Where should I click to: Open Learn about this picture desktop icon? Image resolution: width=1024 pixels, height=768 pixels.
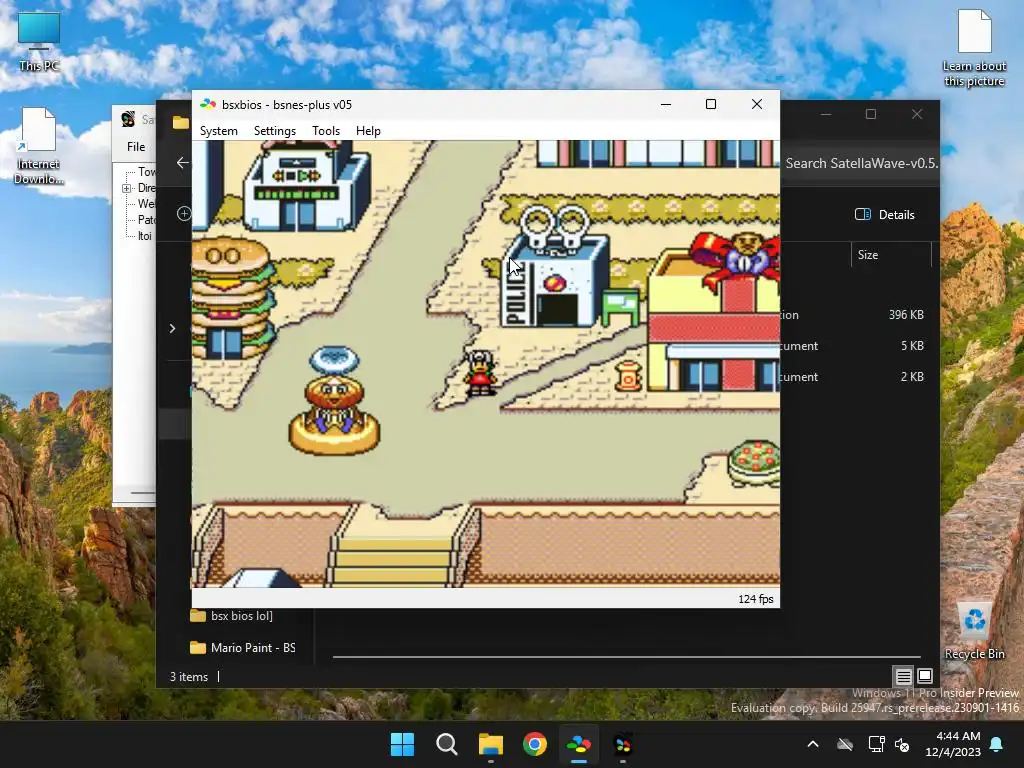(x=974, y=47)
